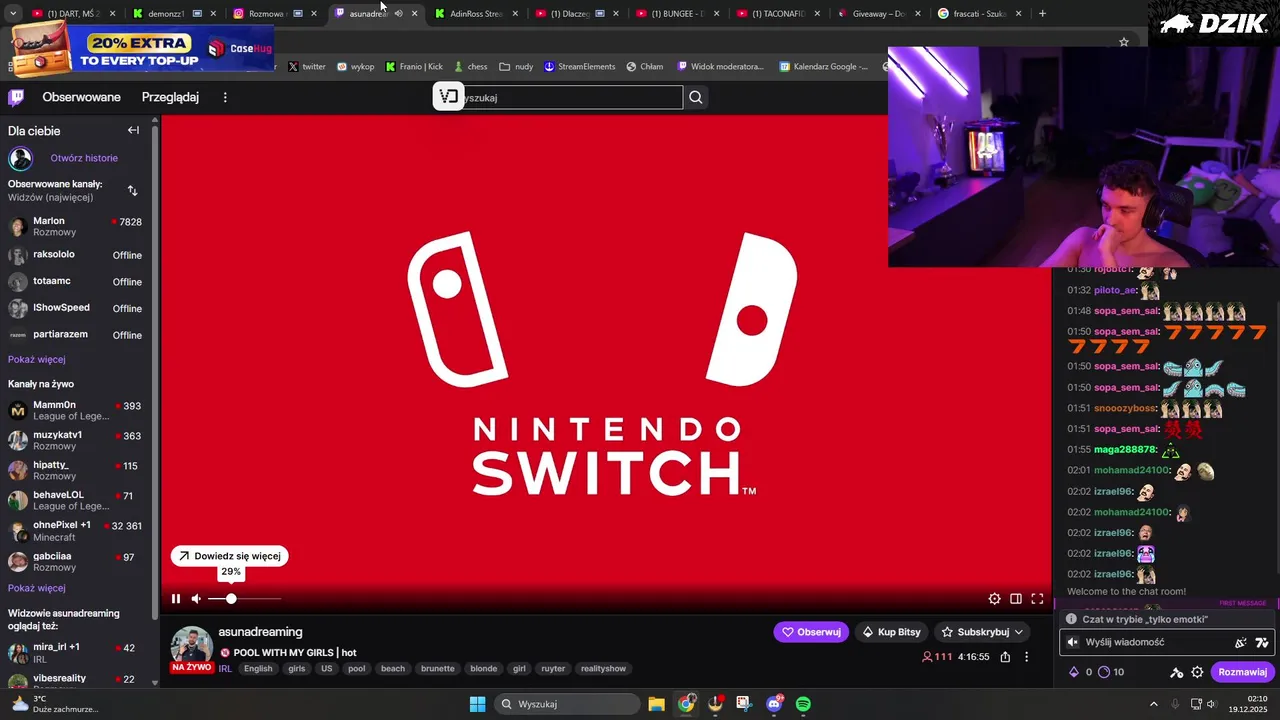1280x720 pixels.
Task: Change sort order of Obserwowane kanały
Action: 132,190
